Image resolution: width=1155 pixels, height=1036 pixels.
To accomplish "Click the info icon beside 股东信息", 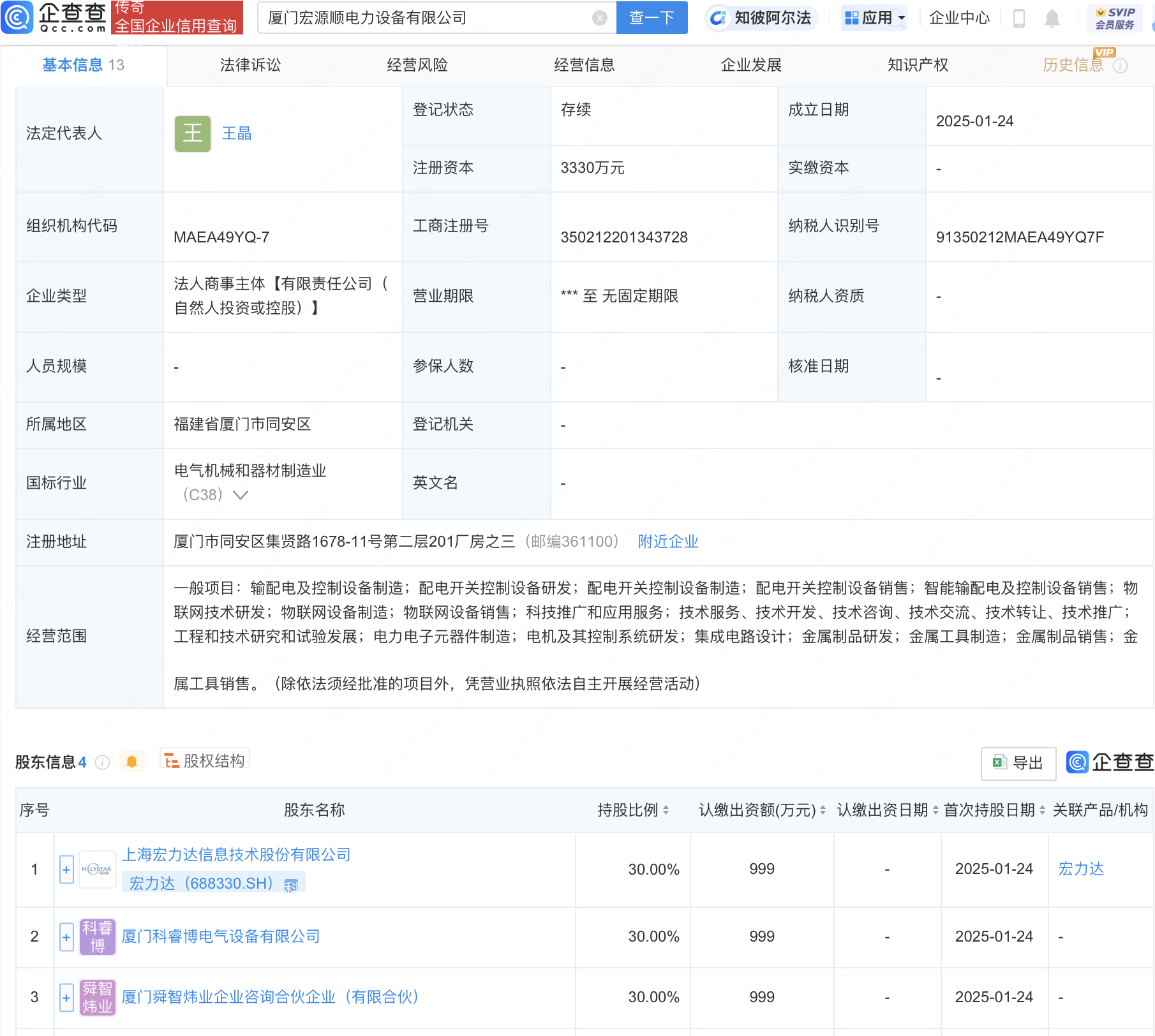I will (102, 762).
